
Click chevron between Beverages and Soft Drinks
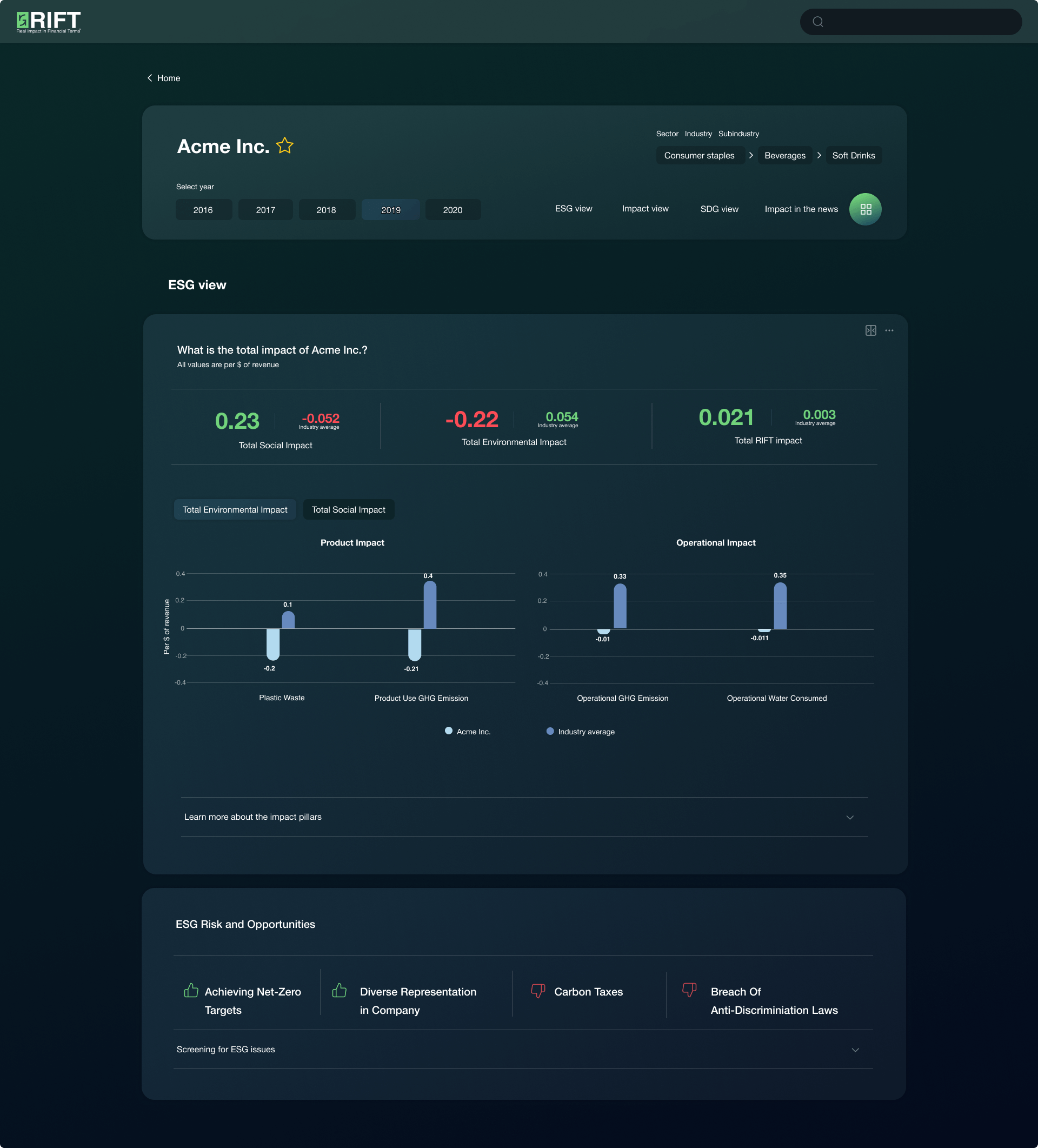[x=820, y=155]
